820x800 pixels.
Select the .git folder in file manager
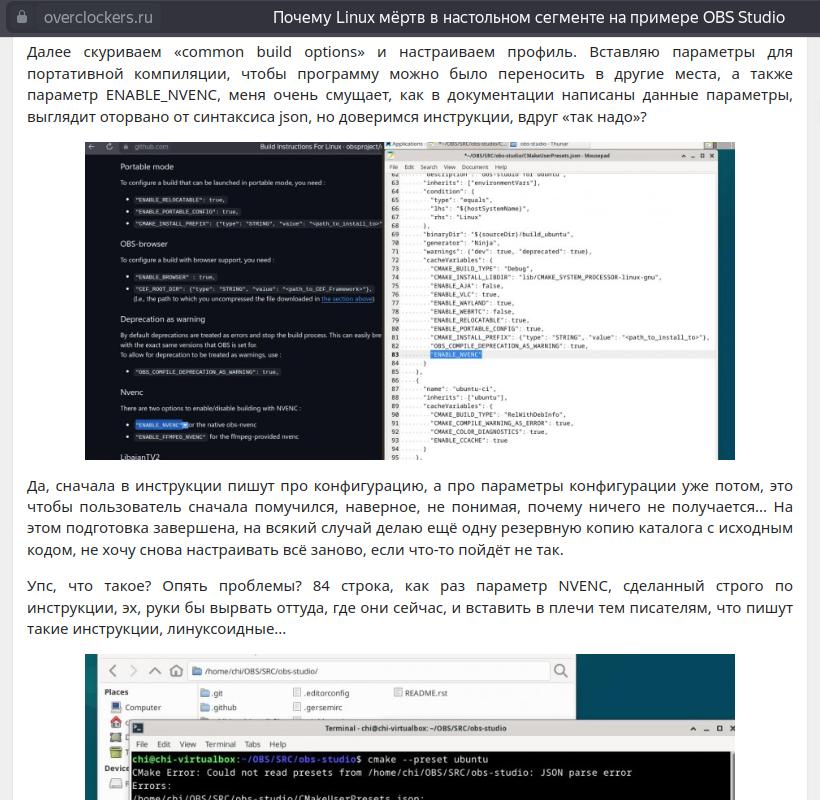(212, 693)
